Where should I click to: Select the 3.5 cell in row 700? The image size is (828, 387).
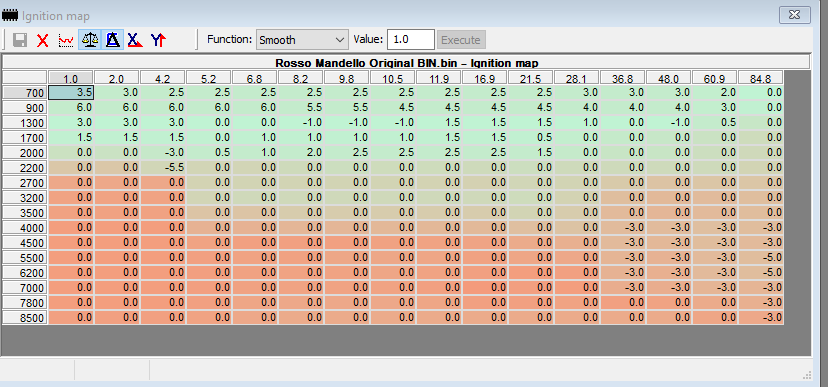pos(71,93)
